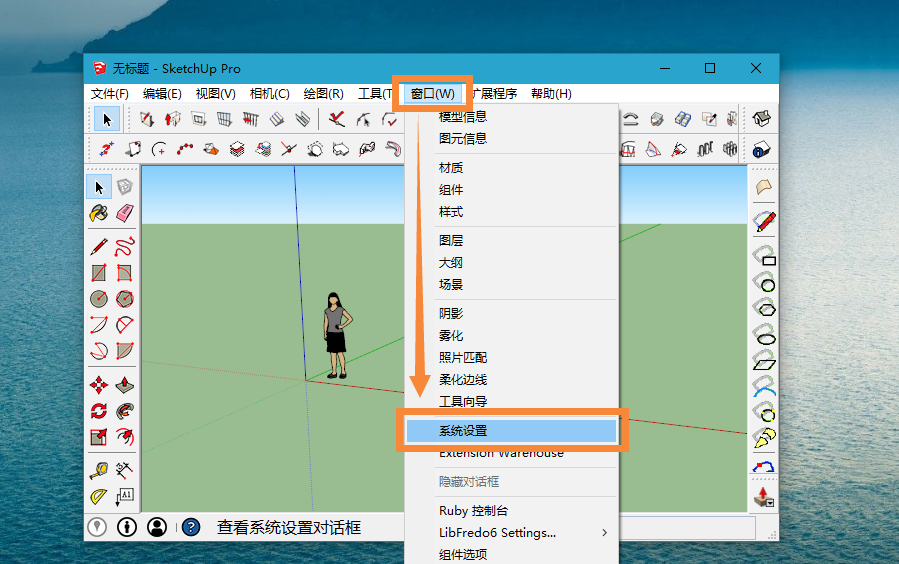The width and height of the screenshot is (899, 564).
Task: Click the circle with red plus icon
Action: coord(159,150)
